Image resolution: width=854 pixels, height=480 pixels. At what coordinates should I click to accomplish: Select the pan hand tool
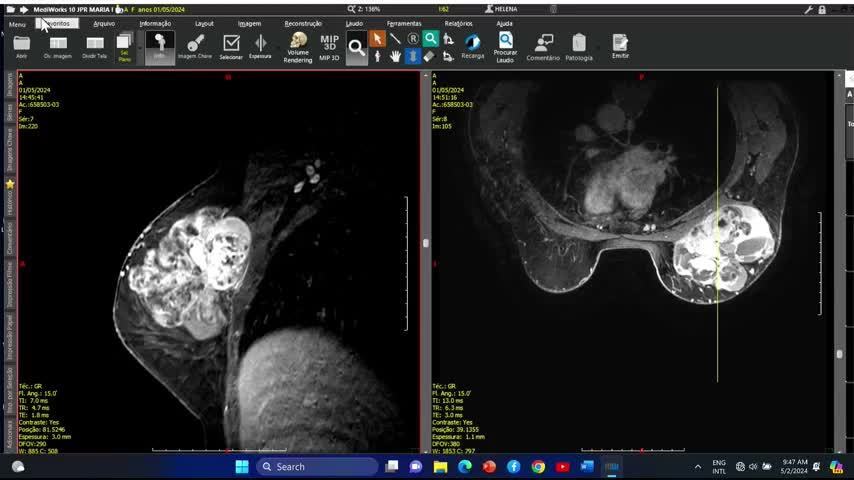(x=395, y=57)
